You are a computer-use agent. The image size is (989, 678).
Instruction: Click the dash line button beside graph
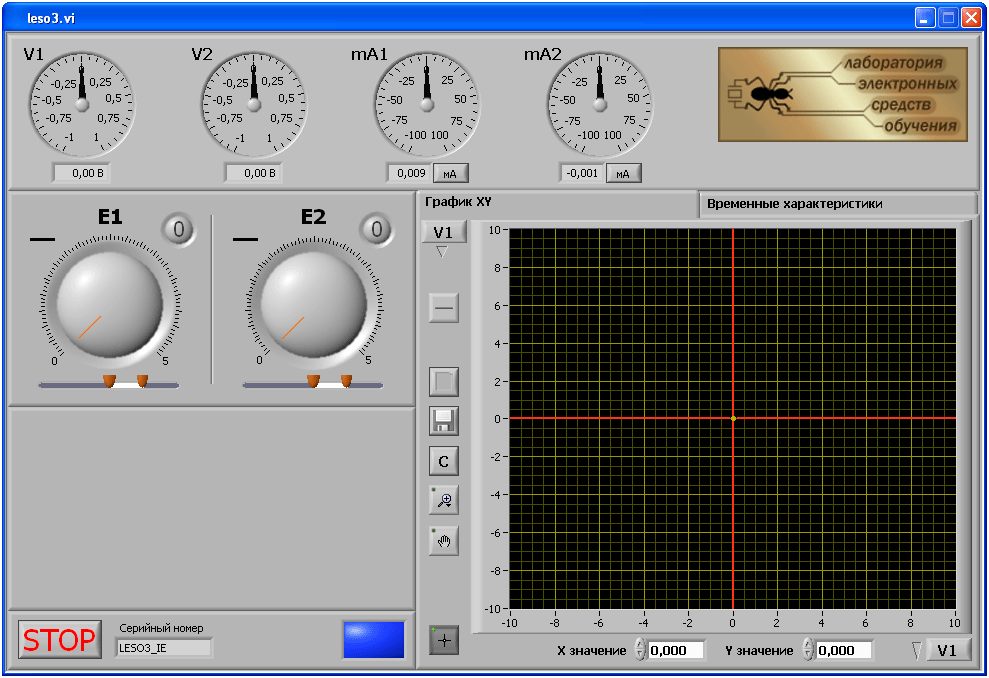point(444,308)
